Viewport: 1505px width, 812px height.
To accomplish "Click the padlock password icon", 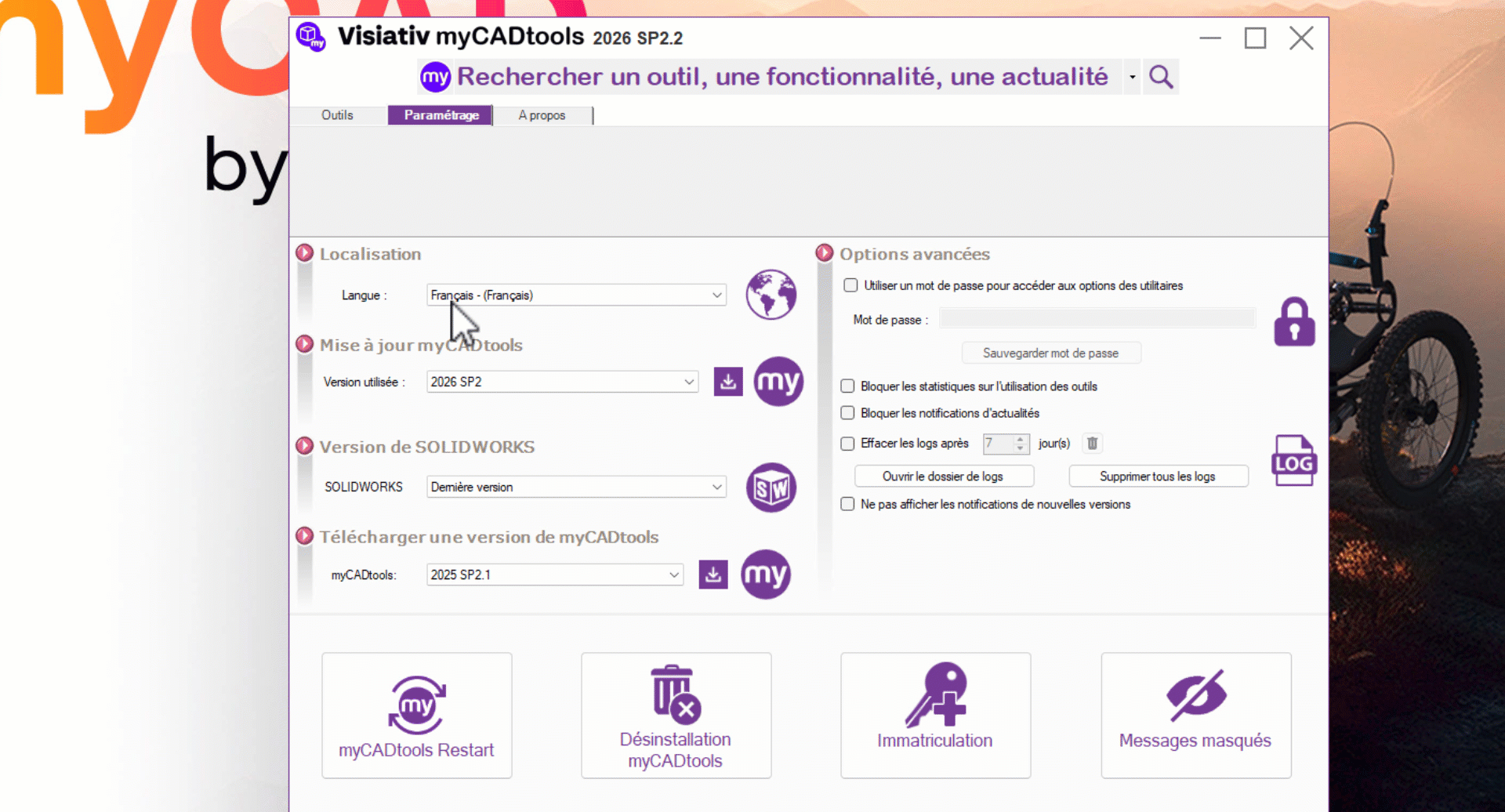I will (x=1294, y=321).
